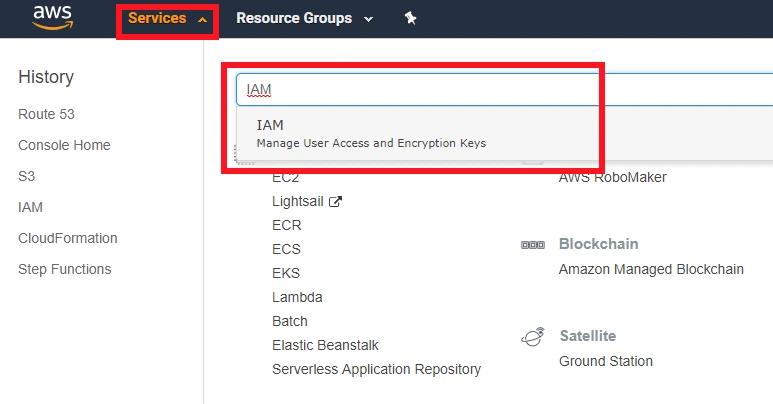Expand the Resource Groups dropdown

point(304,18)
